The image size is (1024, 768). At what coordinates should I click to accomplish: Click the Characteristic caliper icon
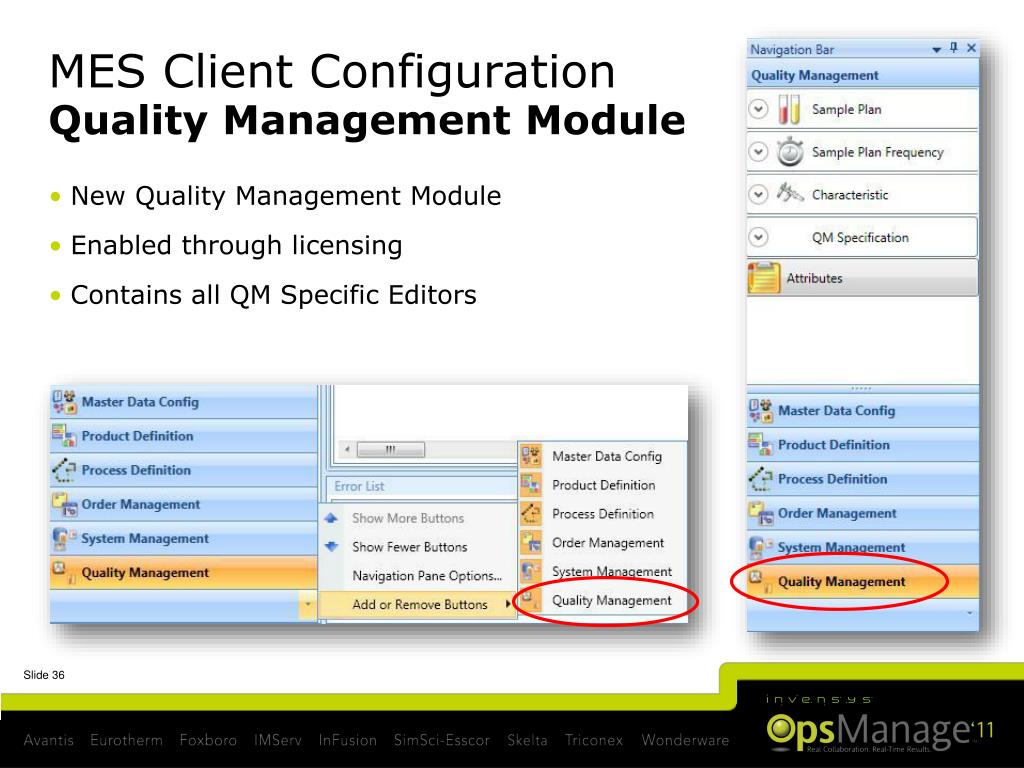click(x=790, y=193)
